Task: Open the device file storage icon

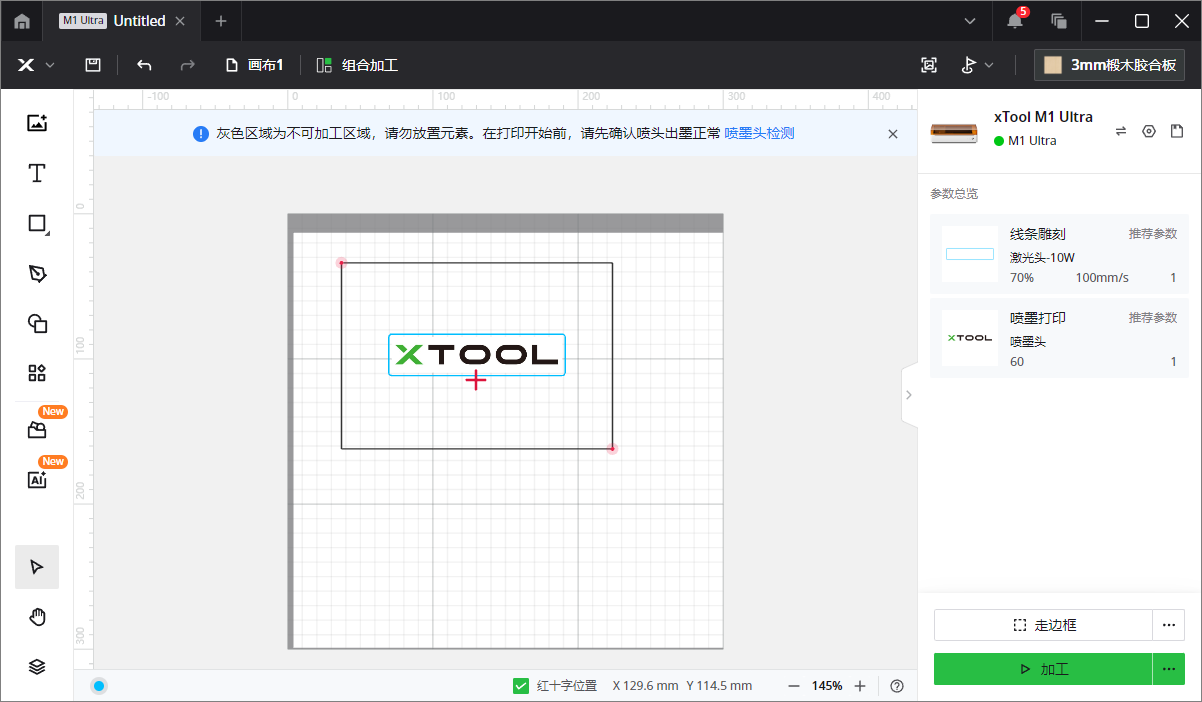Action: coord(1177,131)
